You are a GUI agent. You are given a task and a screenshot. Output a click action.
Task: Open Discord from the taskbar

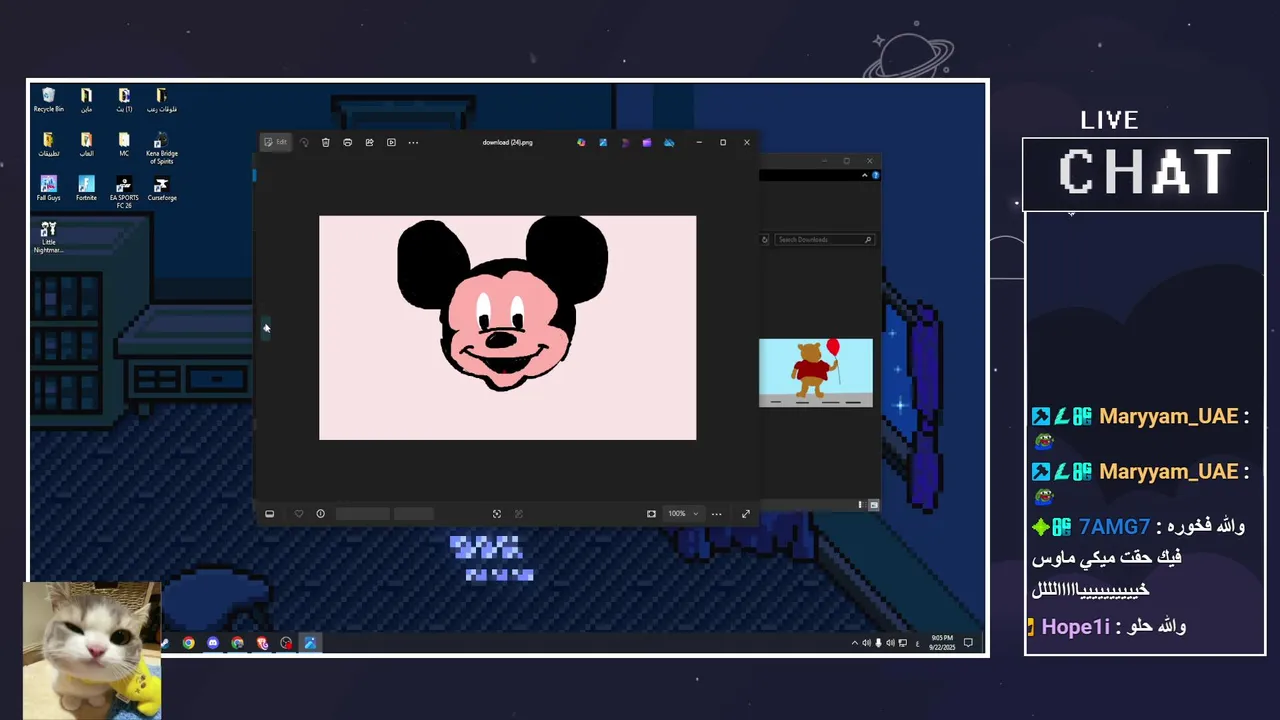click(212, 643)
